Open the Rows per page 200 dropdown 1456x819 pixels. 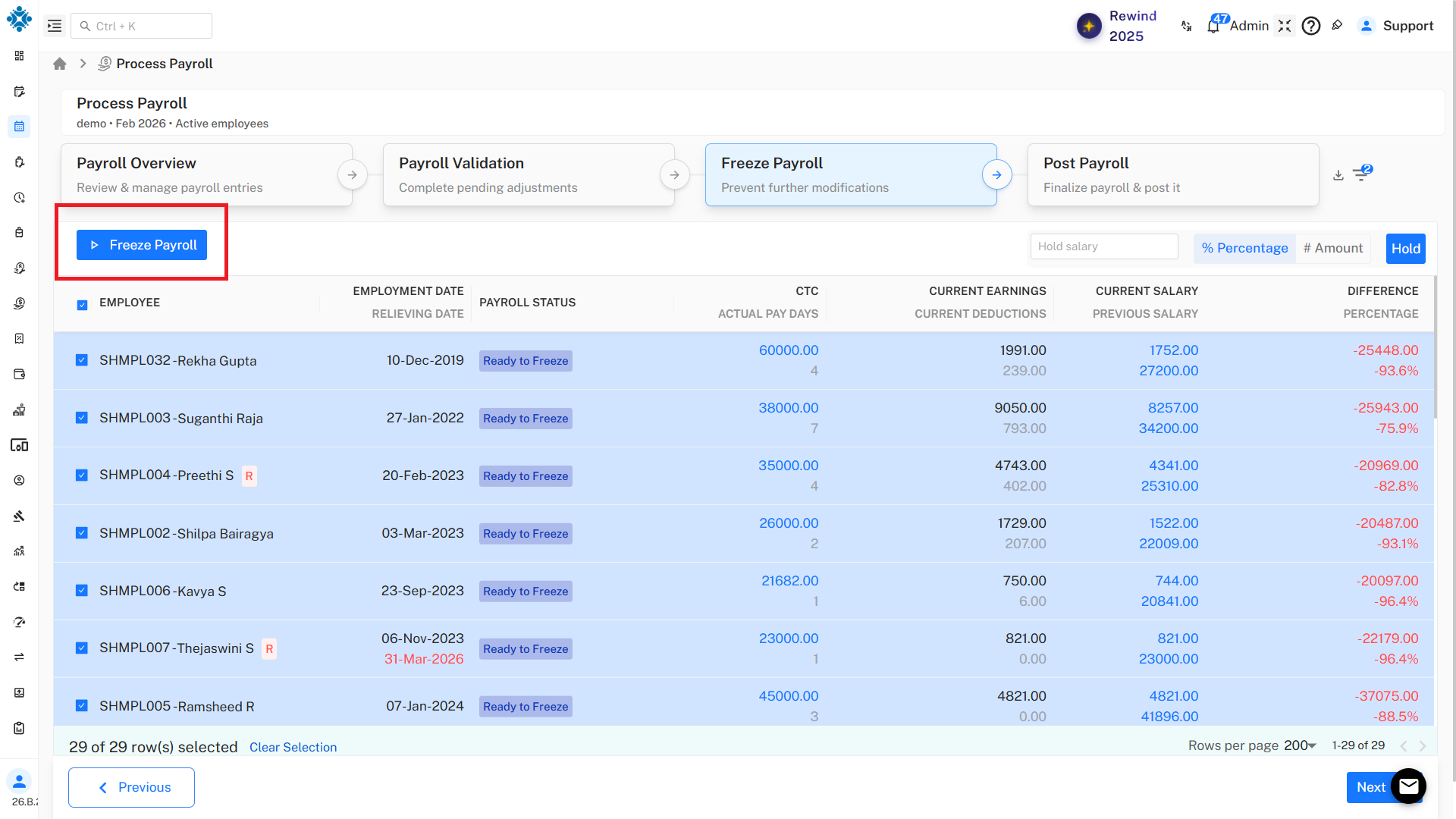pos(1300,745)
